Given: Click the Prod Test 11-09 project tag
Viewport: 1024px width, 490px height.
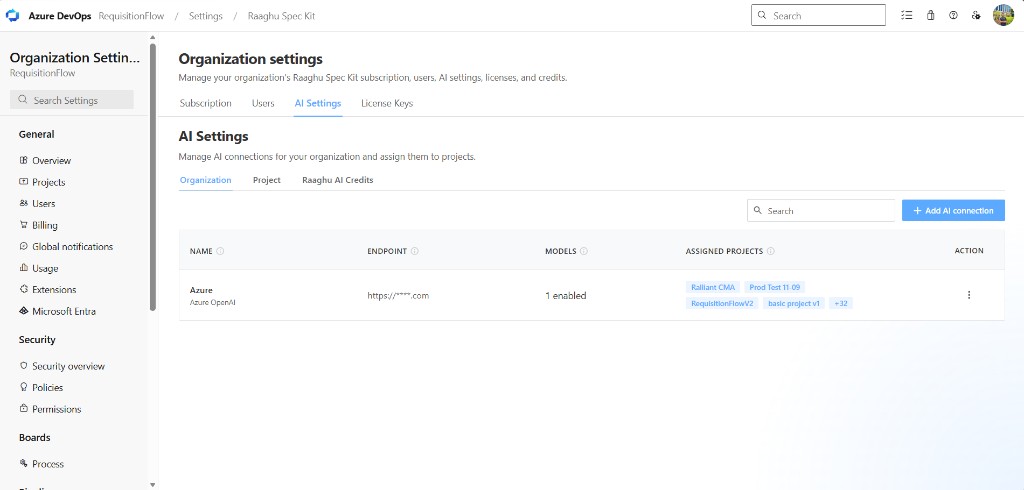Looking at the screenshot, I should point(775,287).
